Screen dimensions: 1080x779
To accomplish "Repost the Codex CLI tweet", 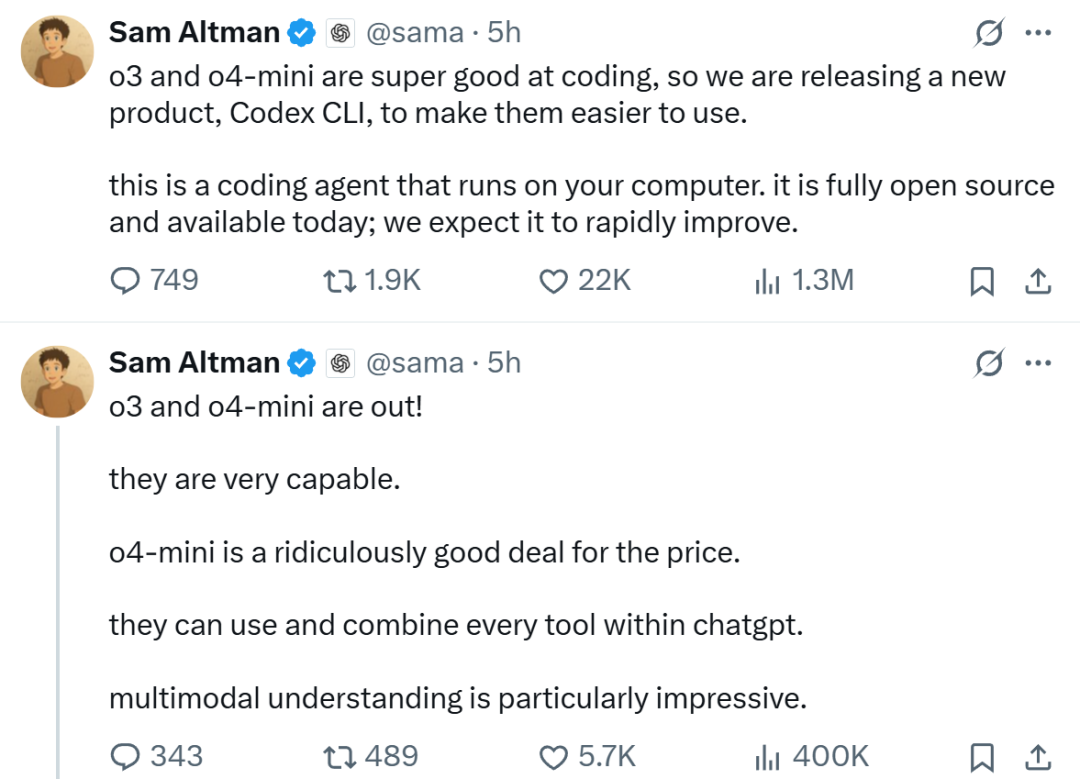I will point(371,280).
